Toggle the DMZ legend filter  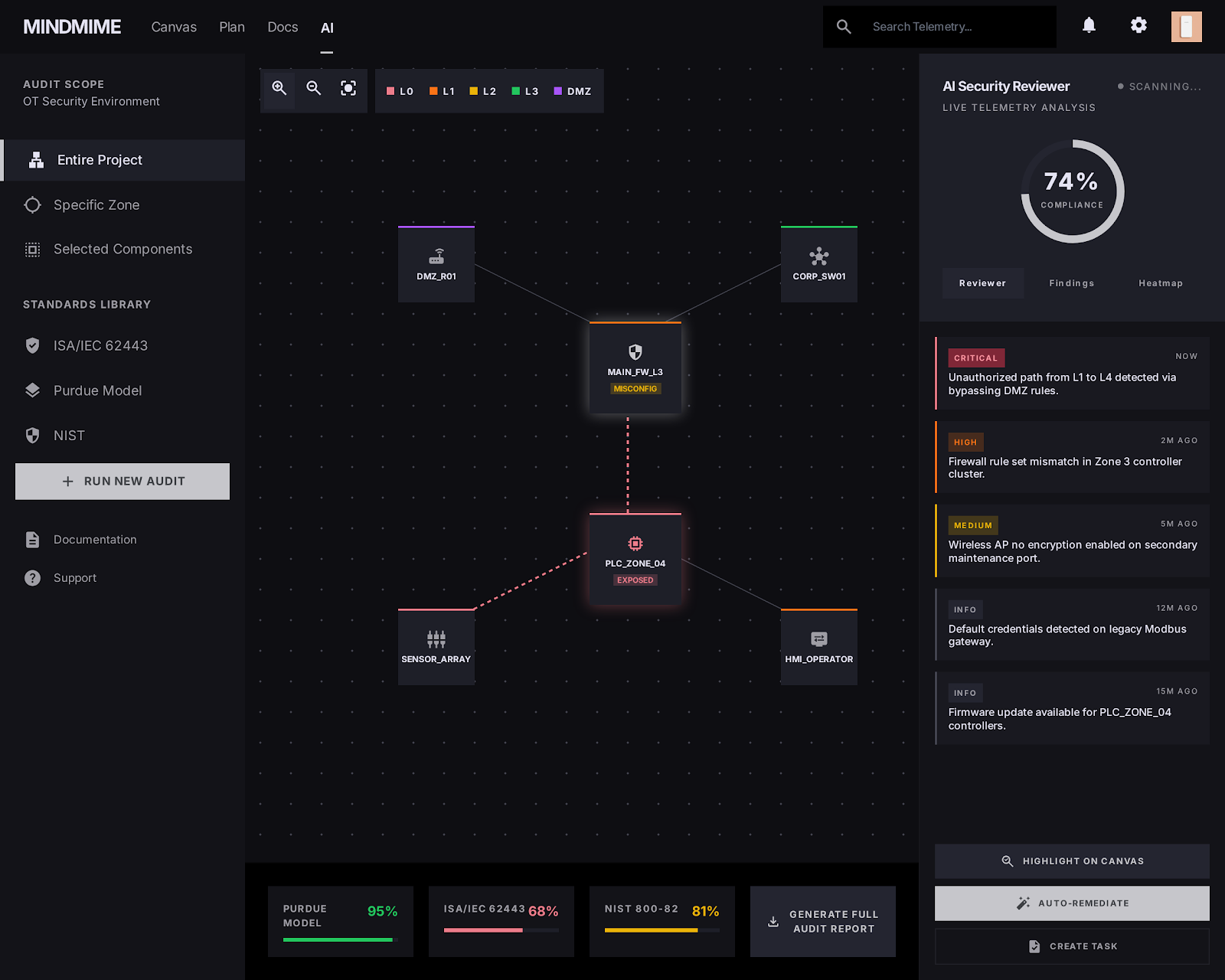(573, 90)
